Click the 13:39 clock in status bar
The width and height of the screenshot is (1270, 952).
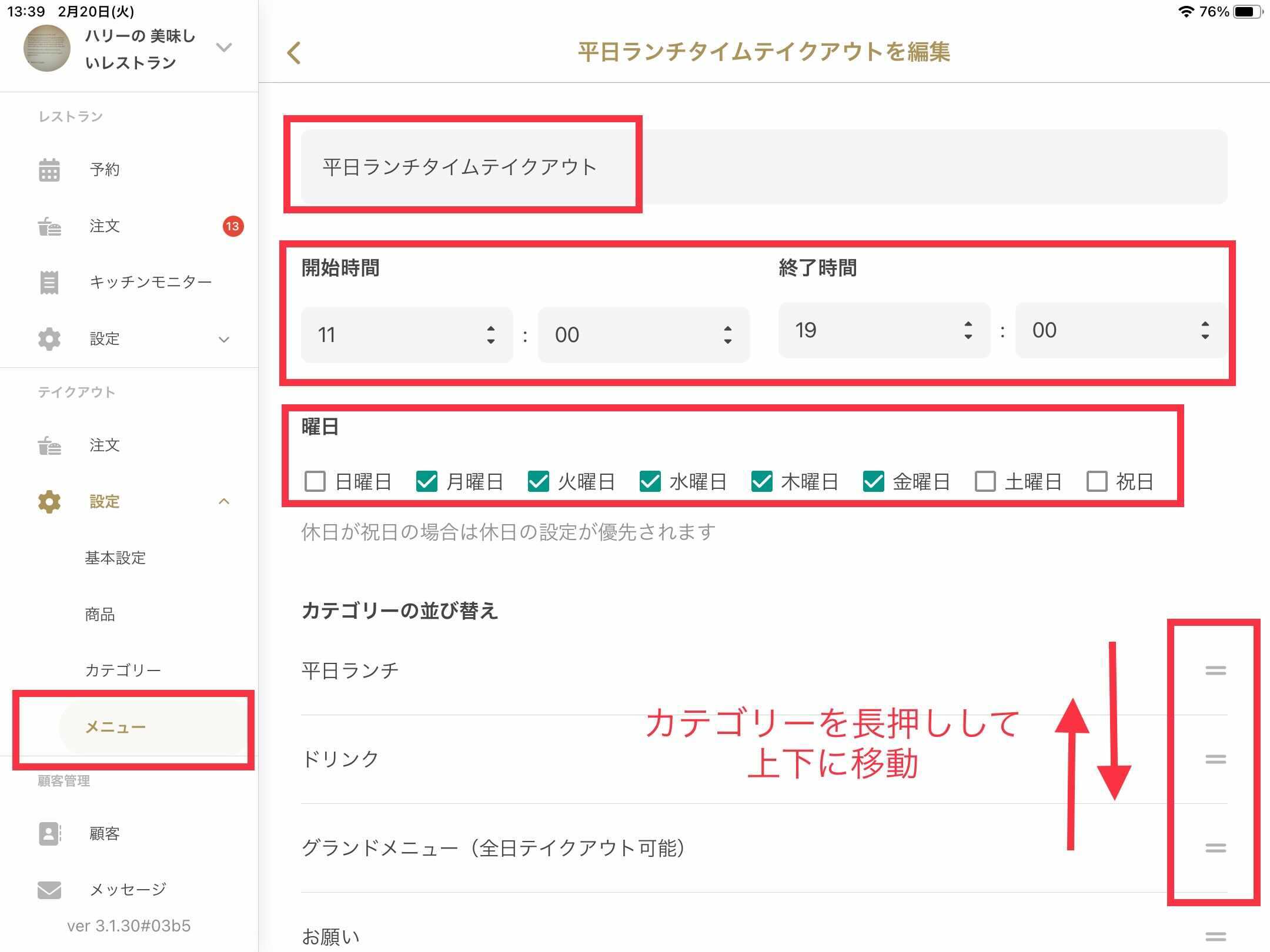pyautogui.click(x=26, y=12)
